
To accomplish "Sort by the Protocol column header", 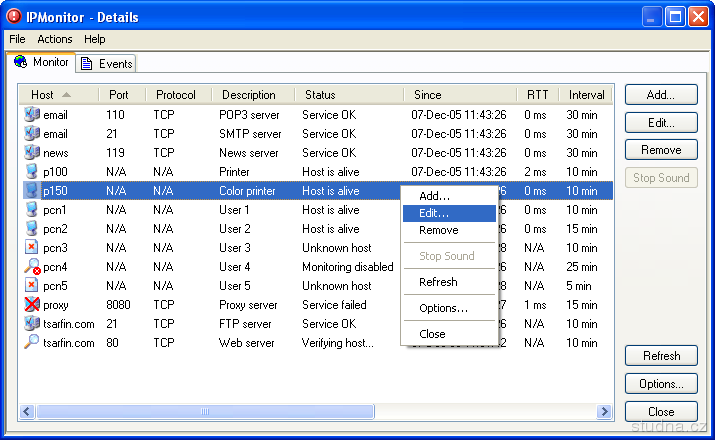I will click(x=176, y=95).
